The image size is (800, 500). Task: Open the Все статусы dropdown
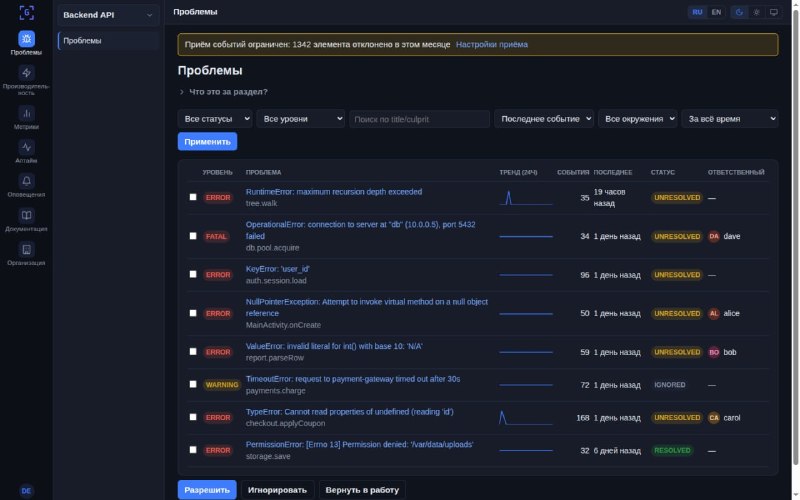(x=215, y=119)
